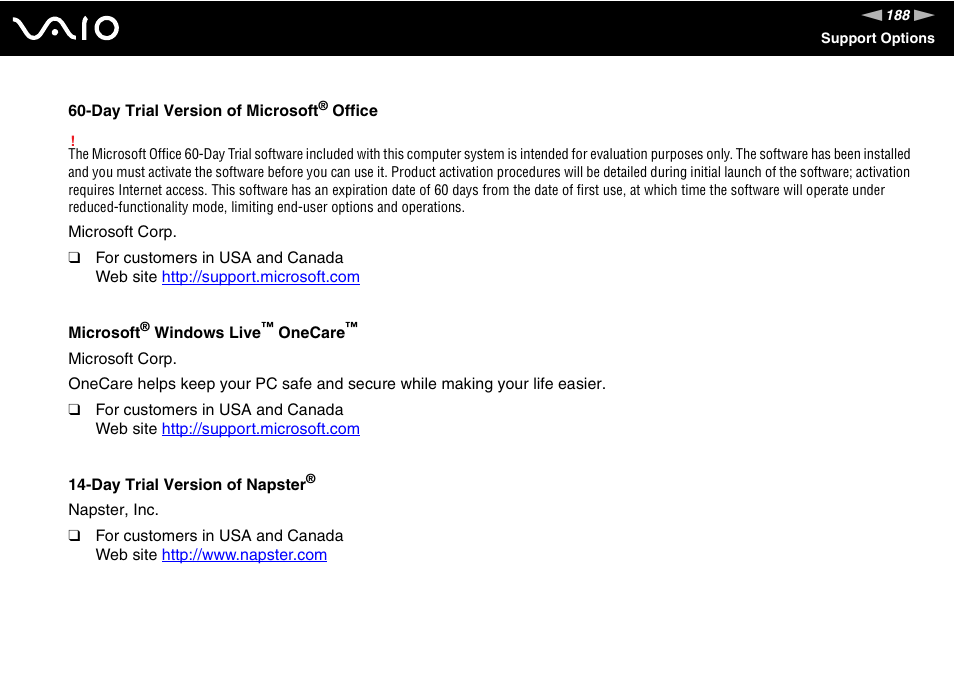This screenshot has height=674, width=954.
Task: Click the bullet box under Napster section
Action: coord(74,535)
